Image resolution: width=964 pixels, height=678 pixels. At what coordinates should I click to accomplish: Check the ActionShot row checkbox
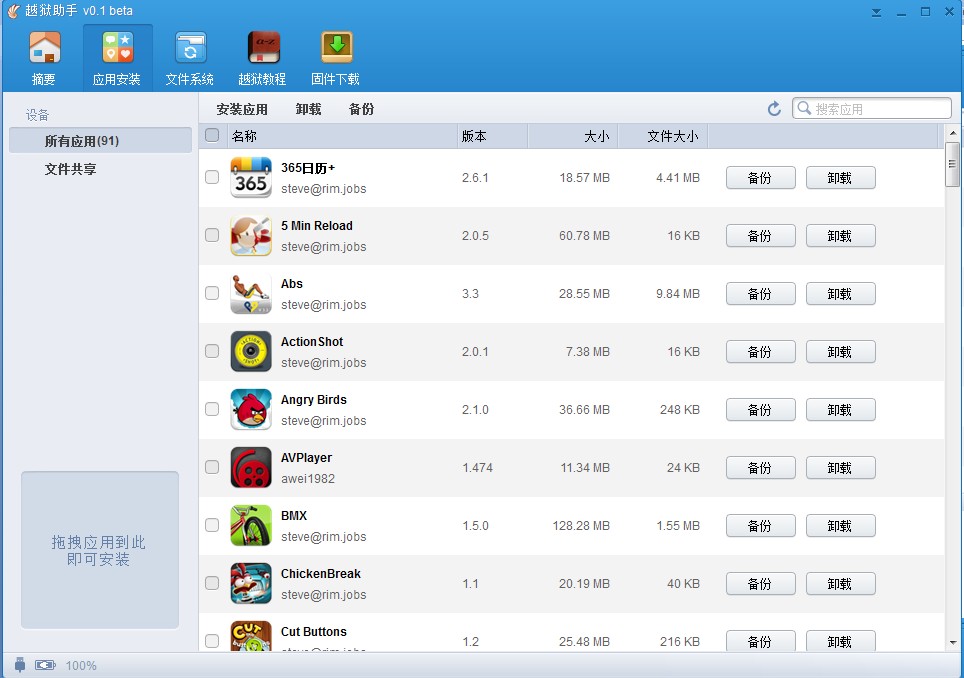[x=212, y=351]
